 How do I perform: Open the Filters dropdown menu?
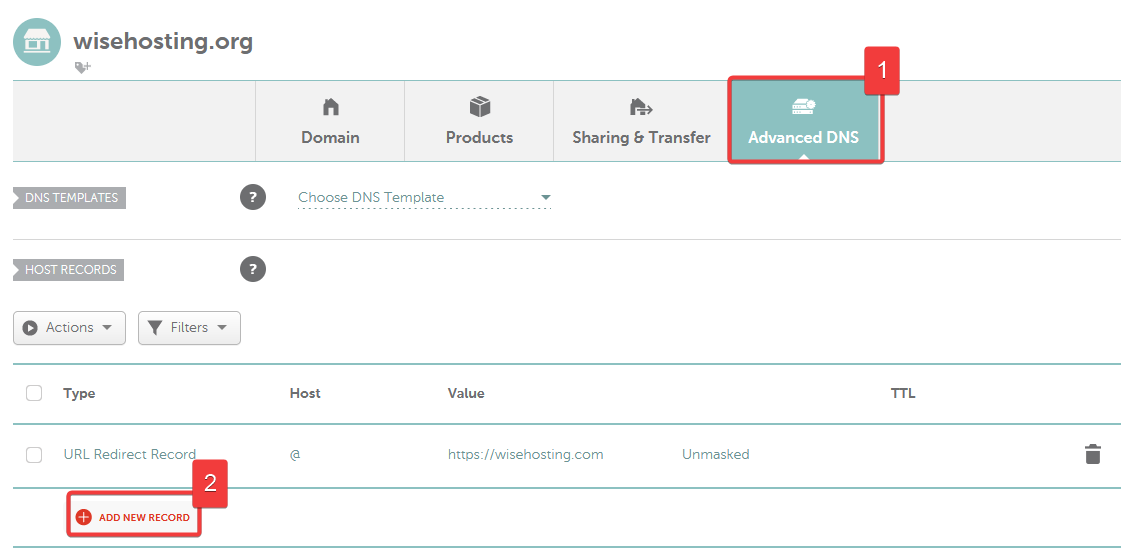pos(189,328)
